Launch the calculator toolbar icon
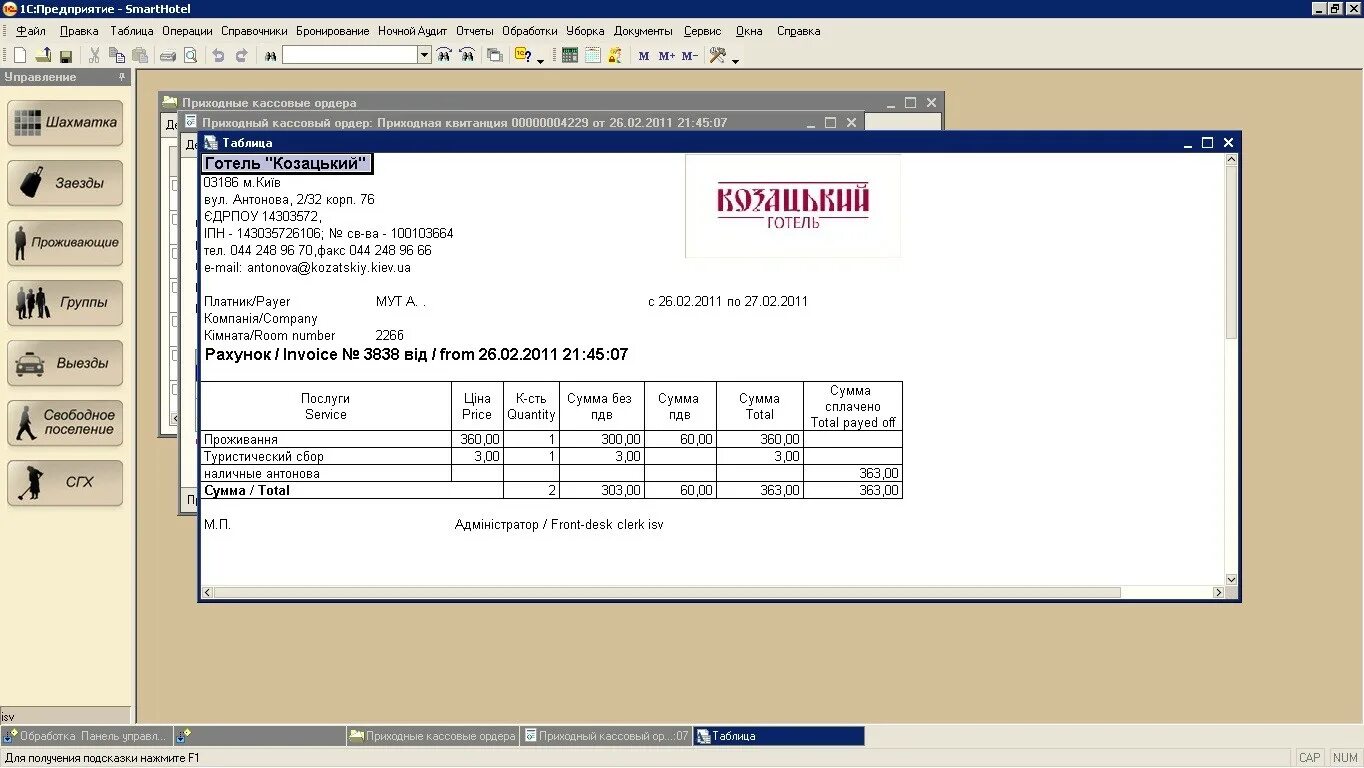 pos(570,56)
